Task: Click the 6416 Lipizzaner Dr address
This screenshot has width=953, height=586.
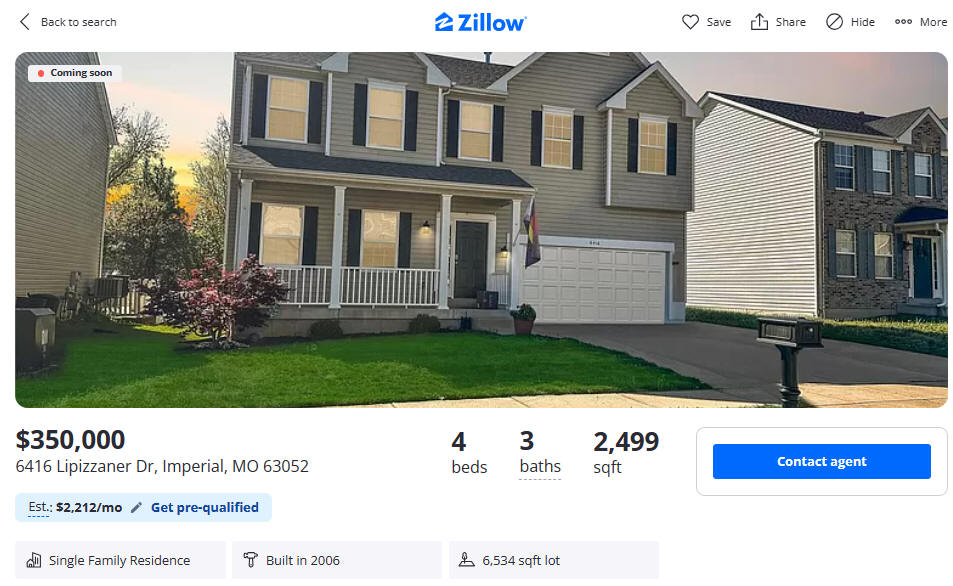Action: coord(162,466)
